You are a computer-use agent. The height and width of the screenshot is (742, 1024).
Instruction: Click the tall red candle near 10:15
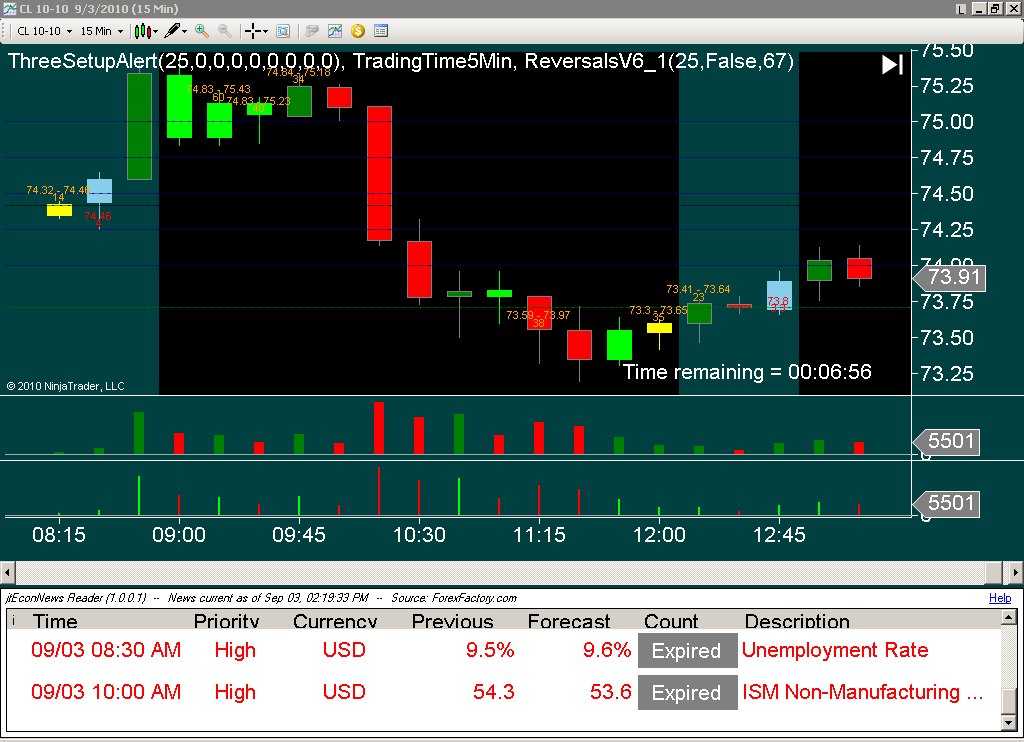tap(379, 174)
